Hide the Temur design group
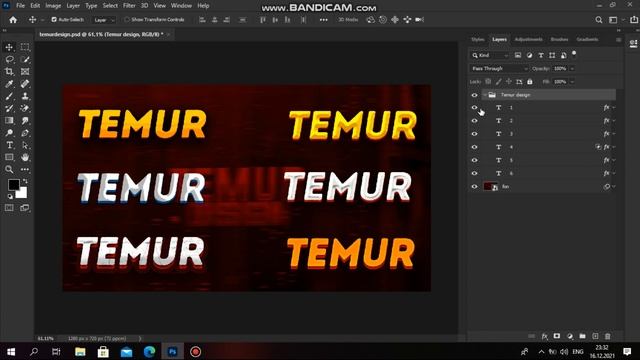The width and height of the screenshot is (640, 360). click(x=474, y=95)
